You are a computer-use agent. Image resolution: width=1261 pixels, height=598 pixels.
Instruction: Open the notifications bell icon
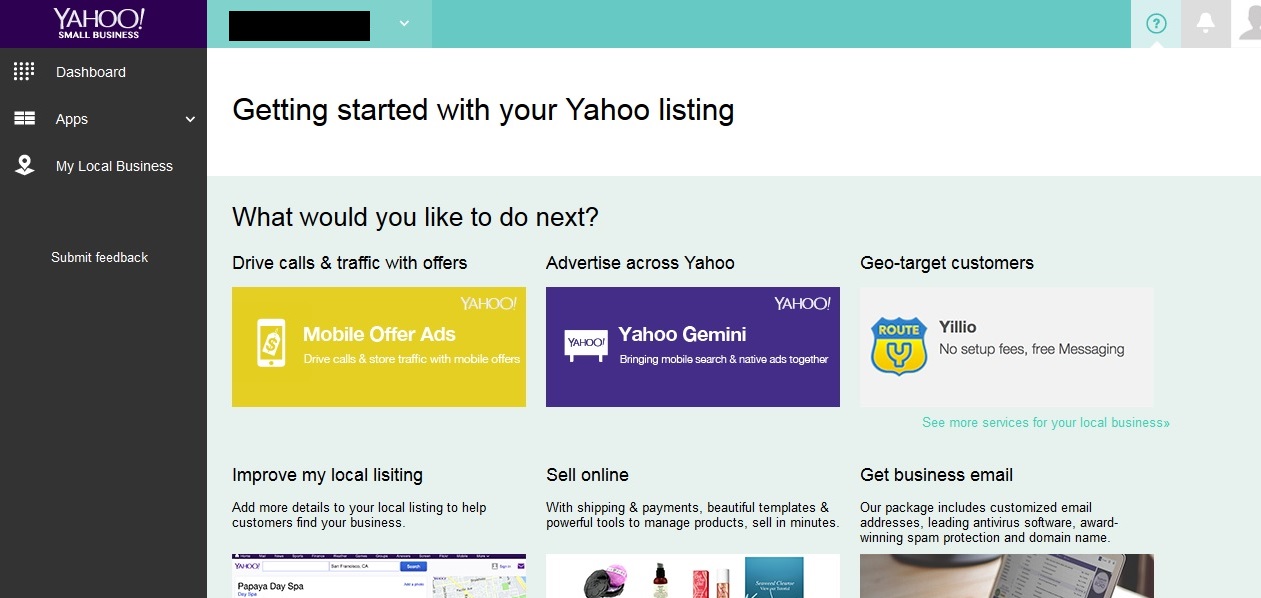click(x=1206, y=23)
